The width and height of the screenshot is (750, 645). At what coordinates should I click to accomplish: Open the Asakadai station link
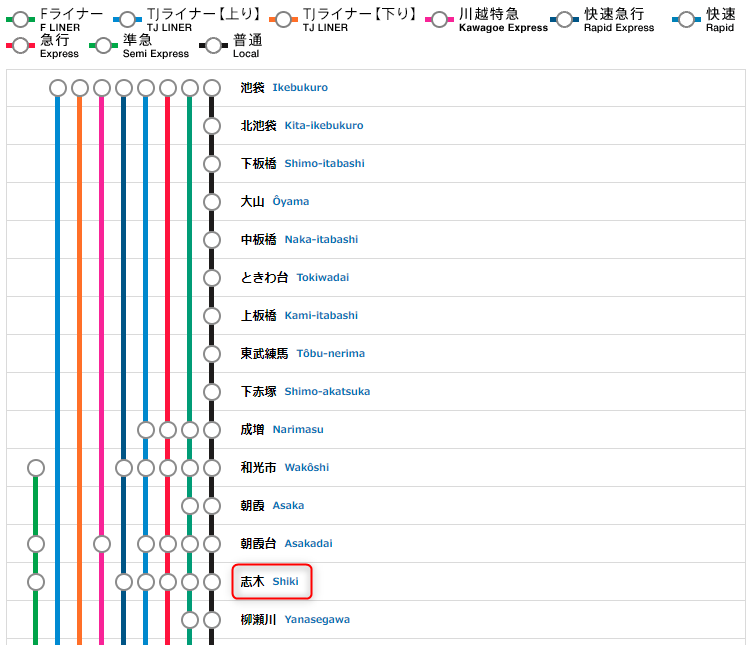coord(309,544)
